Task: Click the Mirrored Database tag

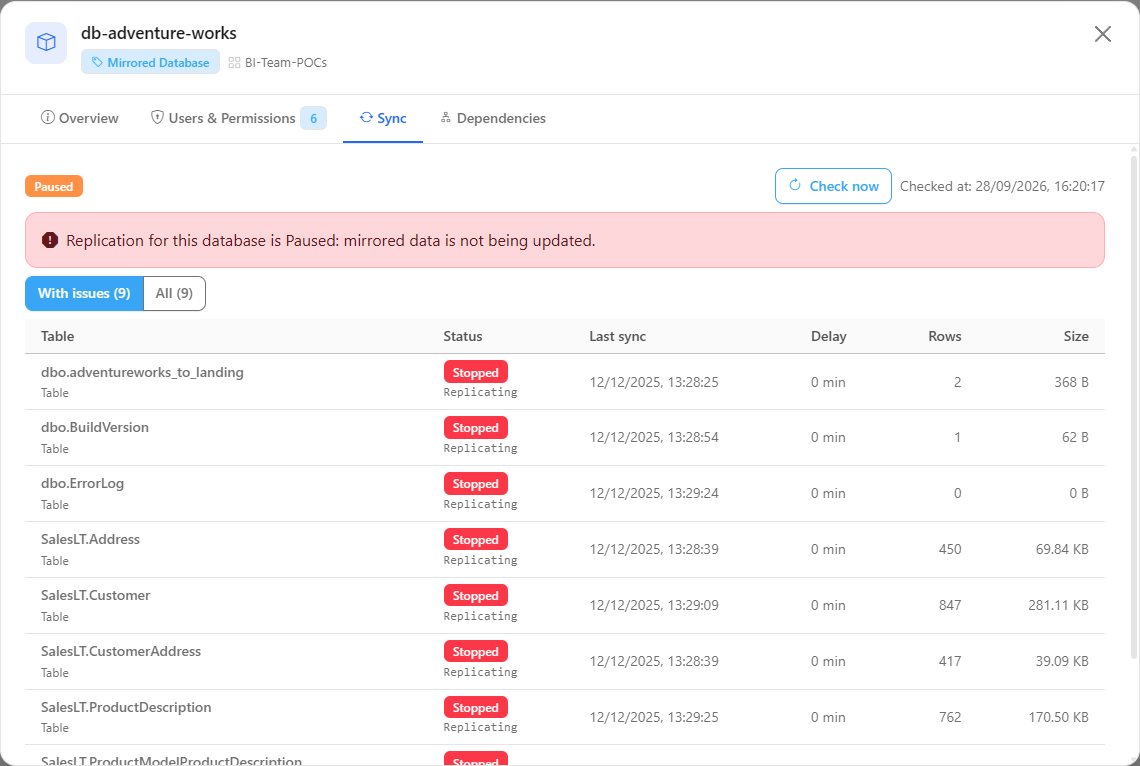Action: 150,63
